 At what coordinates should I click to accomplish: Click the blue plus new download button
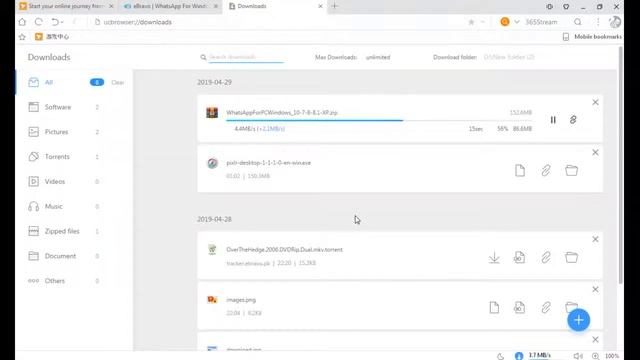coord(578,320)
